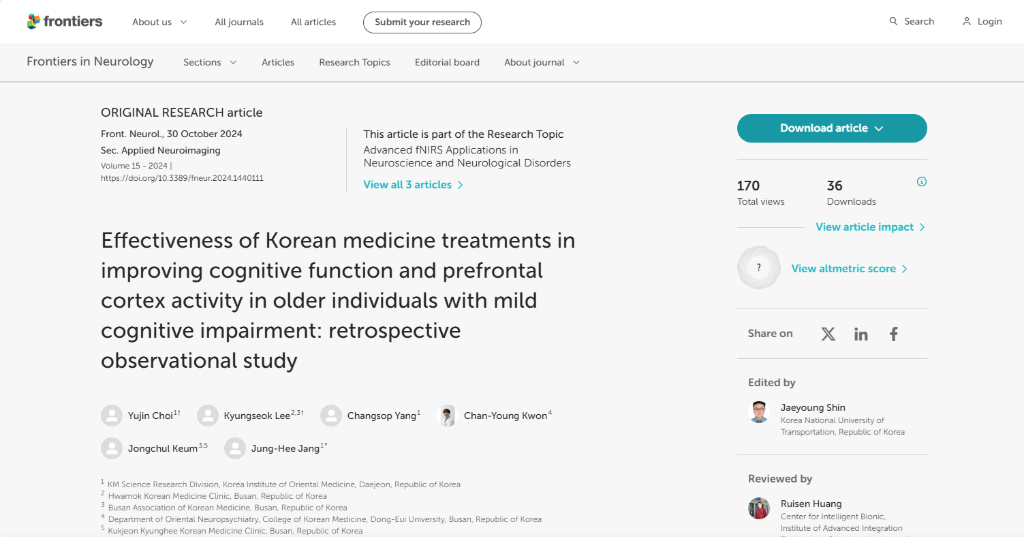Follow the View all 3 articles link

pyautogui.click(x=413, y=185)
